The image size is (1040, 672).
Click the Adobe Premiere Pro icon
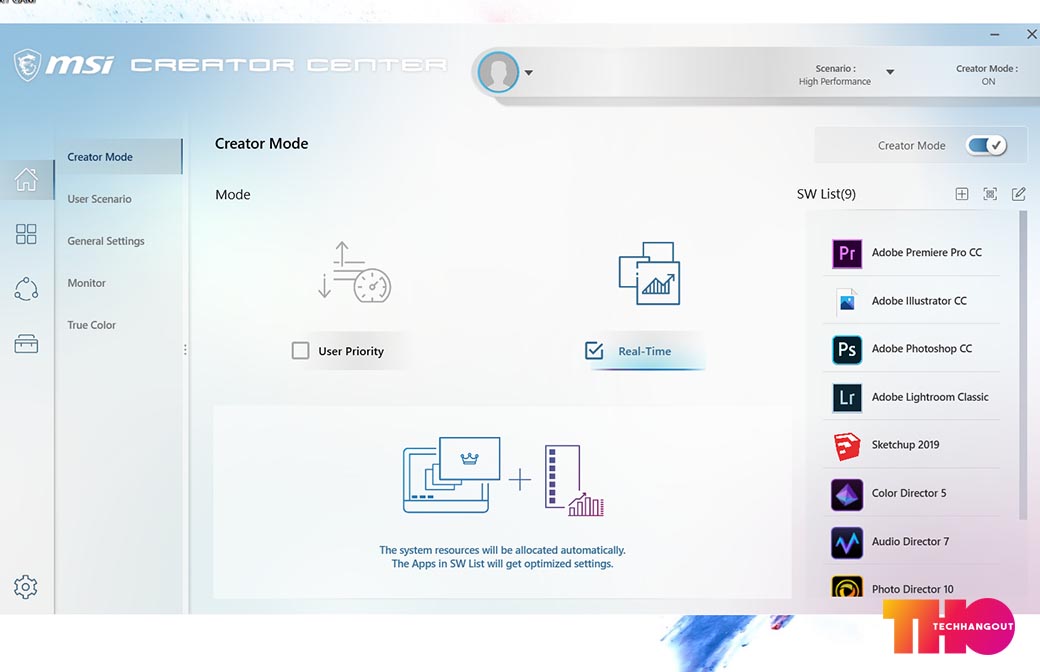(847, 253)
